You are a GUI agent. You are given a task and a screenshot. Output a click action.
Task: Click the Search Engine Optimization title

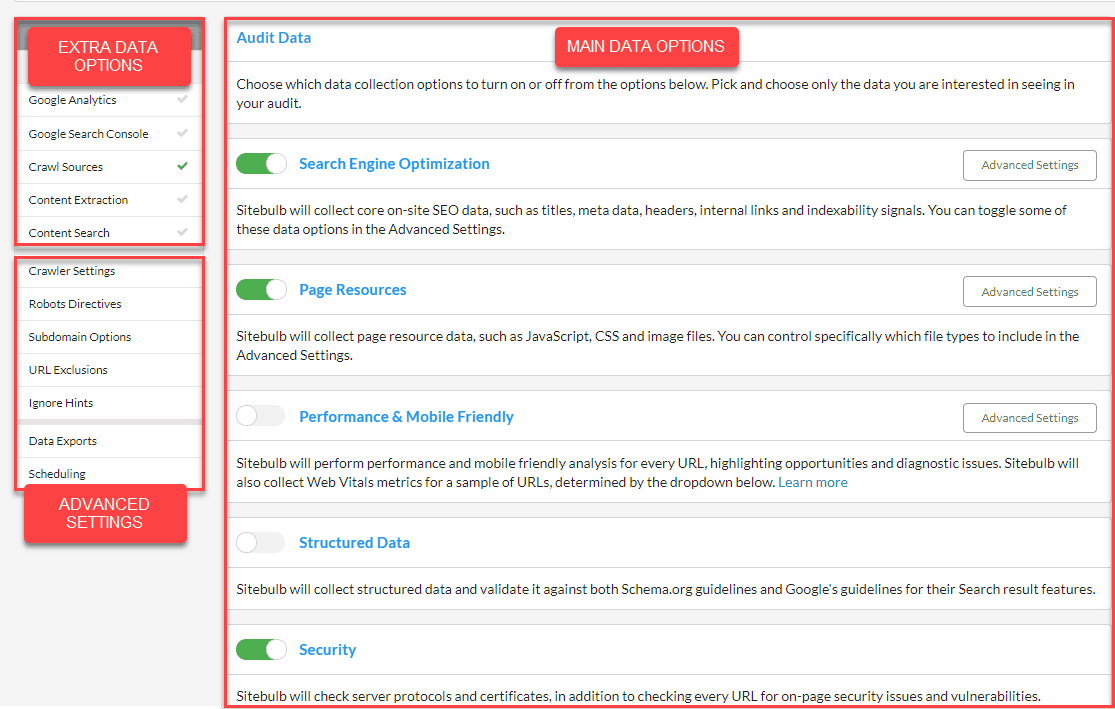tap(394, 164)
